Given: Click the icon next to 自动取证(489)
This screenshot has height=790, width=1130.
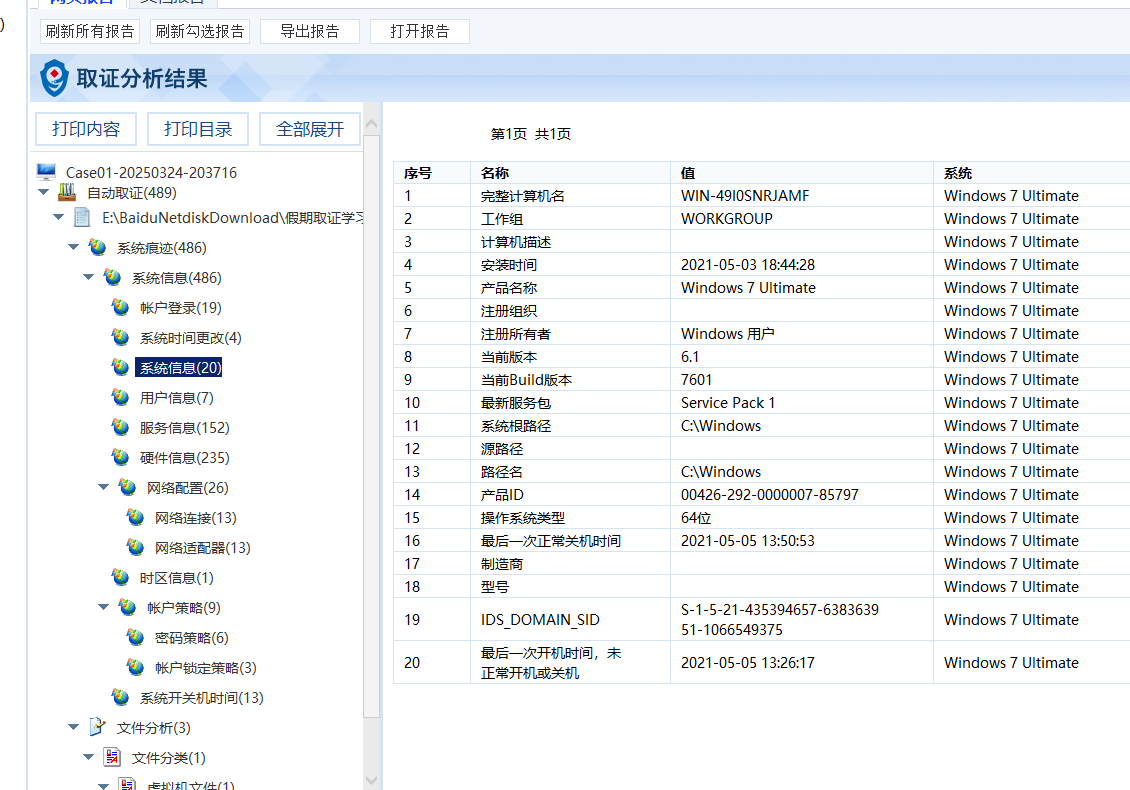Looking at the screenshot, I should pos(67,192).
